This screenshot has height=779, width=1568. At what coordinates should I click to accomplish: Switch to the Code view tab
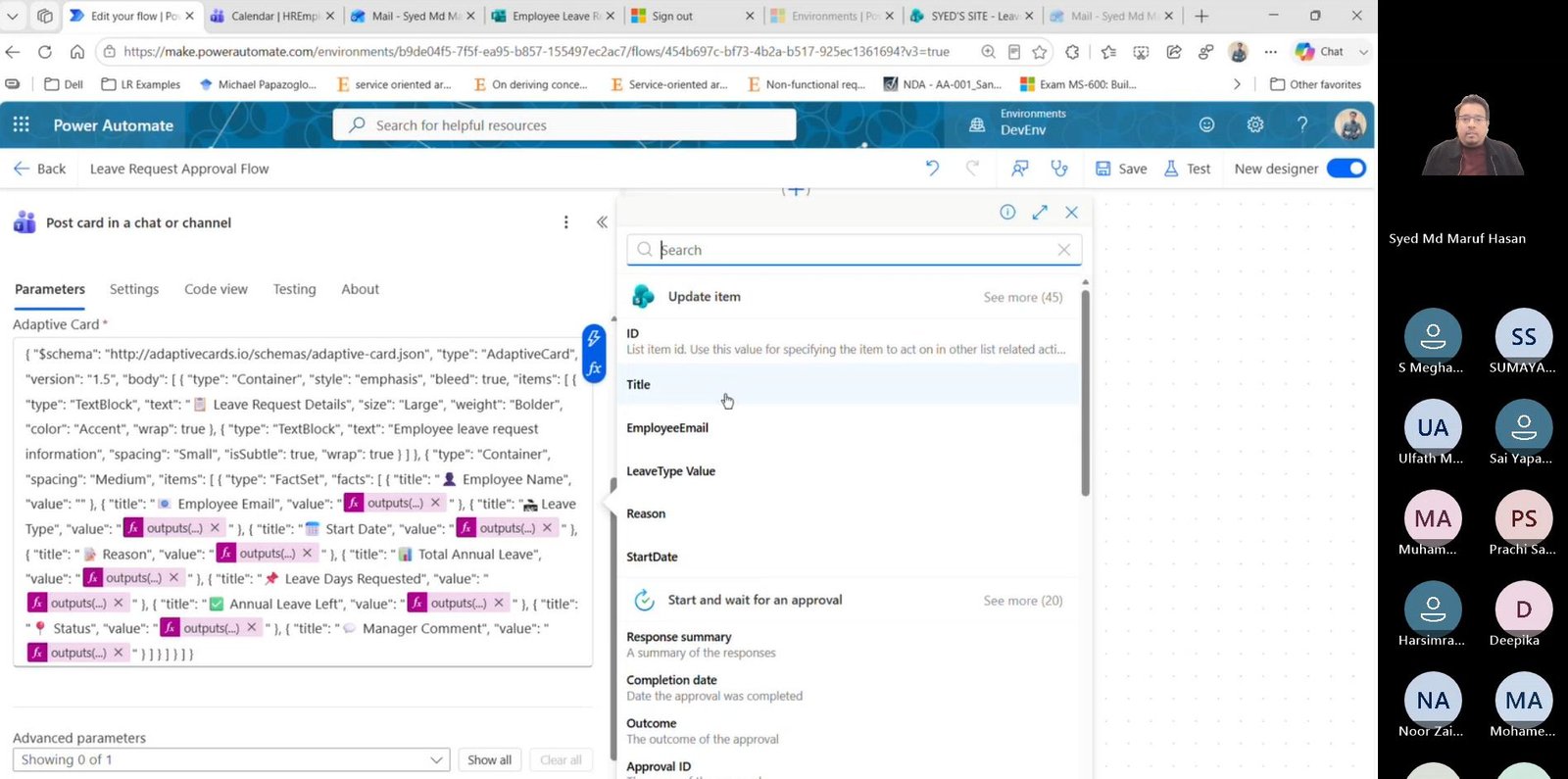coord(216,289)
